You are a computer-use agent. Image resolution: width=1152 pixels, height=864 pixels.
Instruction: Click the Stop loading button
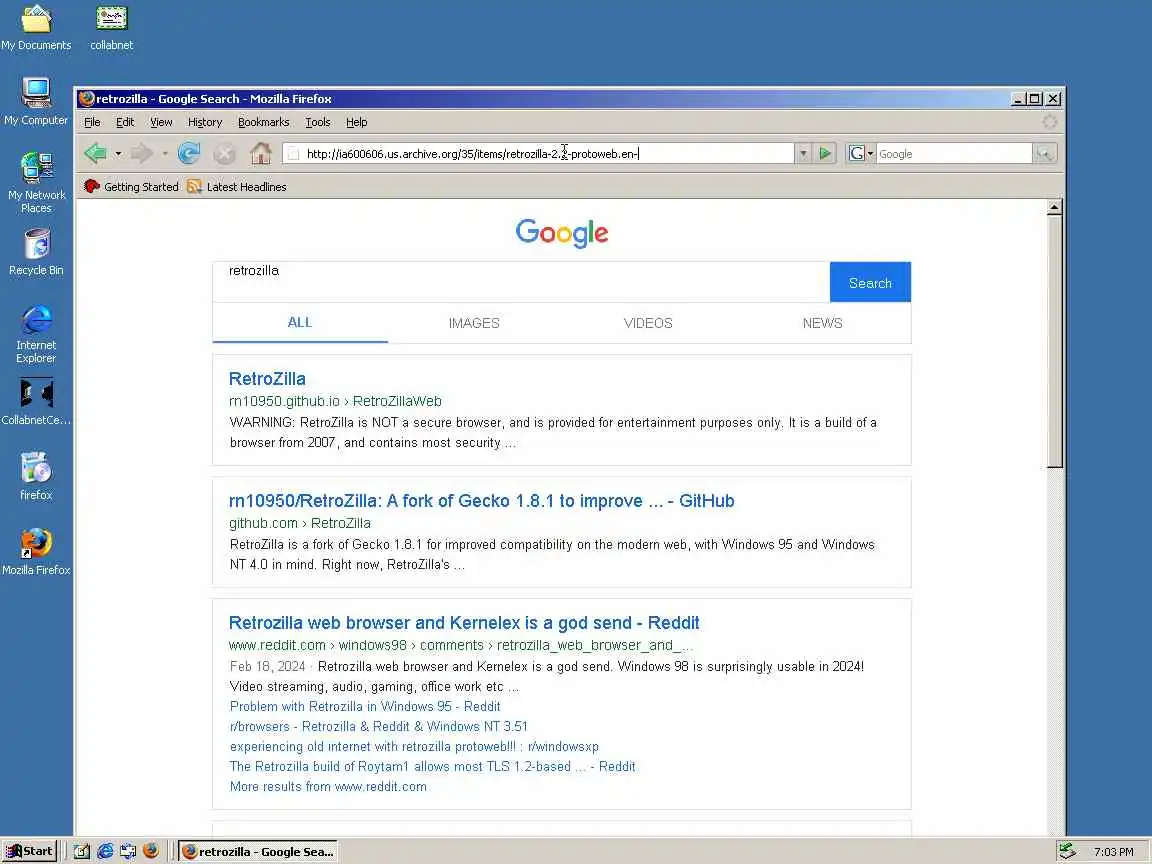224,154
